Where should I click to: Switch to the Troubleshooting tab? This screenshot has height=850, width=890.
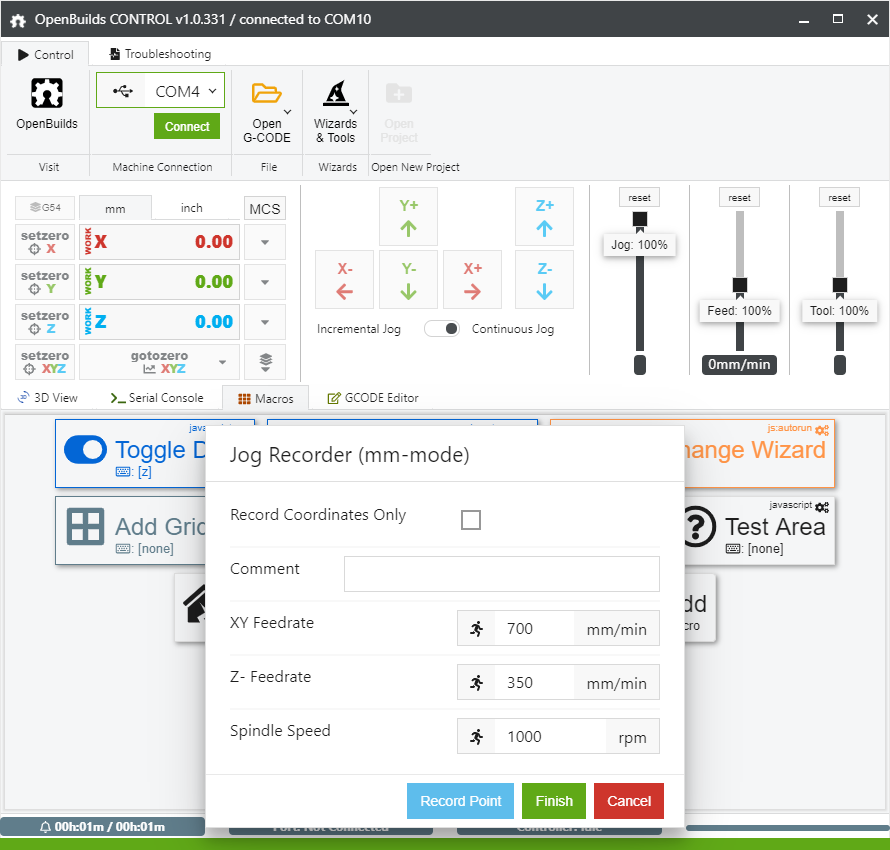click(160, 54)
